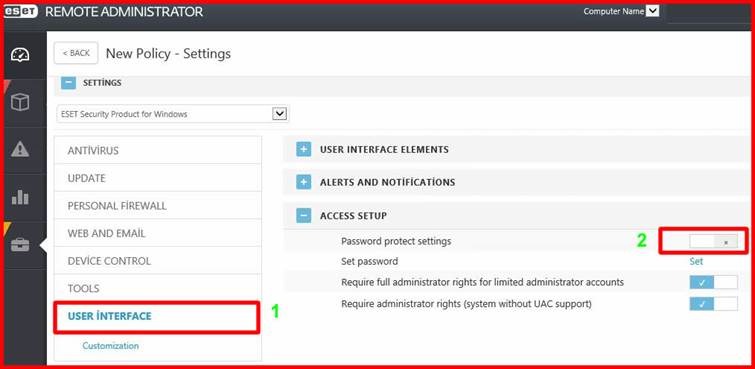Click the search field in top header
The image size is (755, 369).
(709, 13)
